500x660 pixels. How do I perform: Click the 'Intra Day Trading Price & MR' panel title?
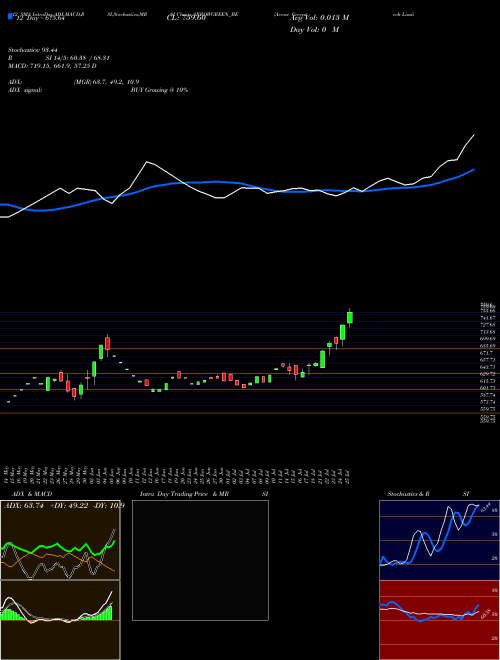184,494
